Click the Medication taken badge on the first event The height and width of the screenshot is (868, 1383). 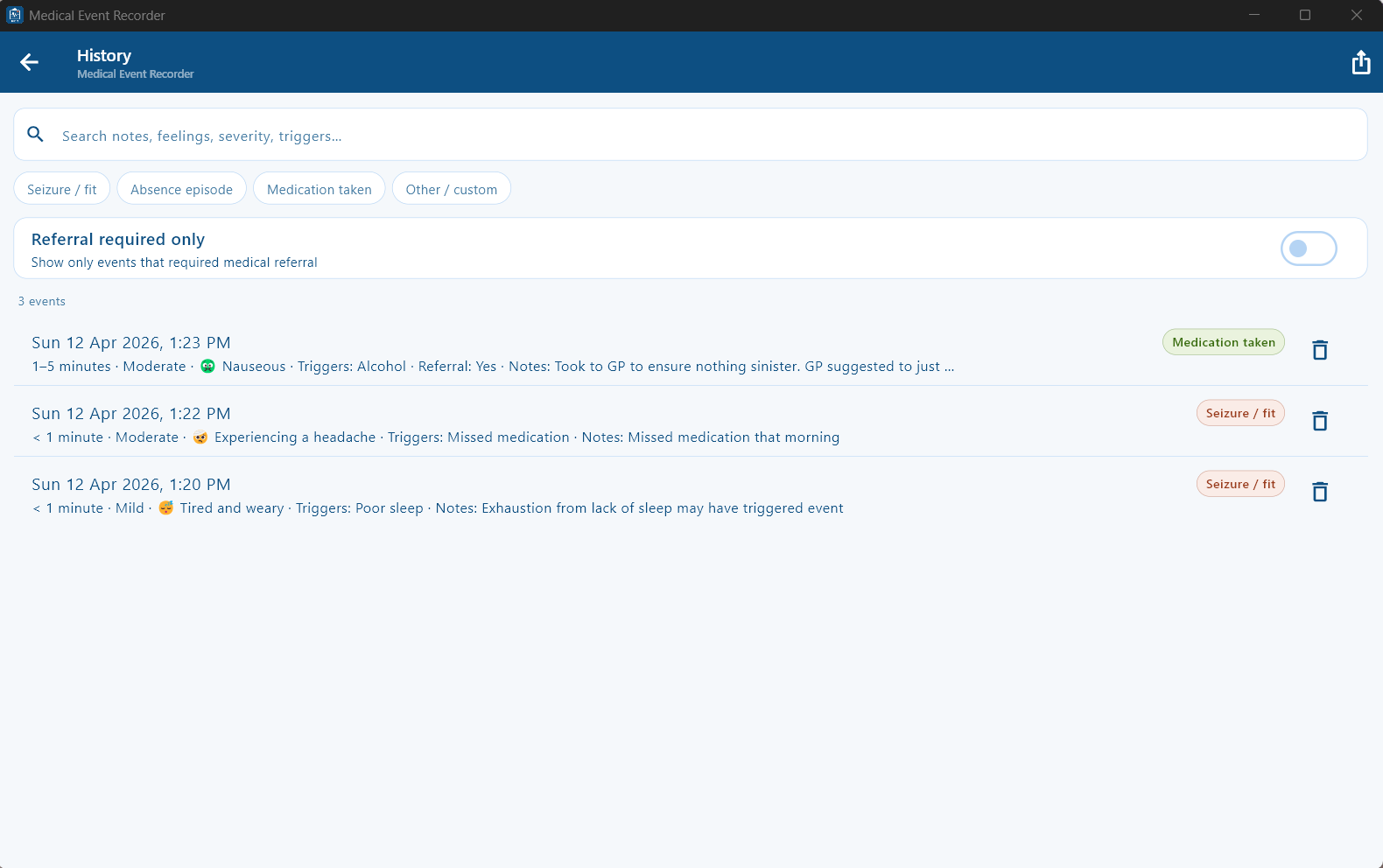click(x=1223, y=342)
